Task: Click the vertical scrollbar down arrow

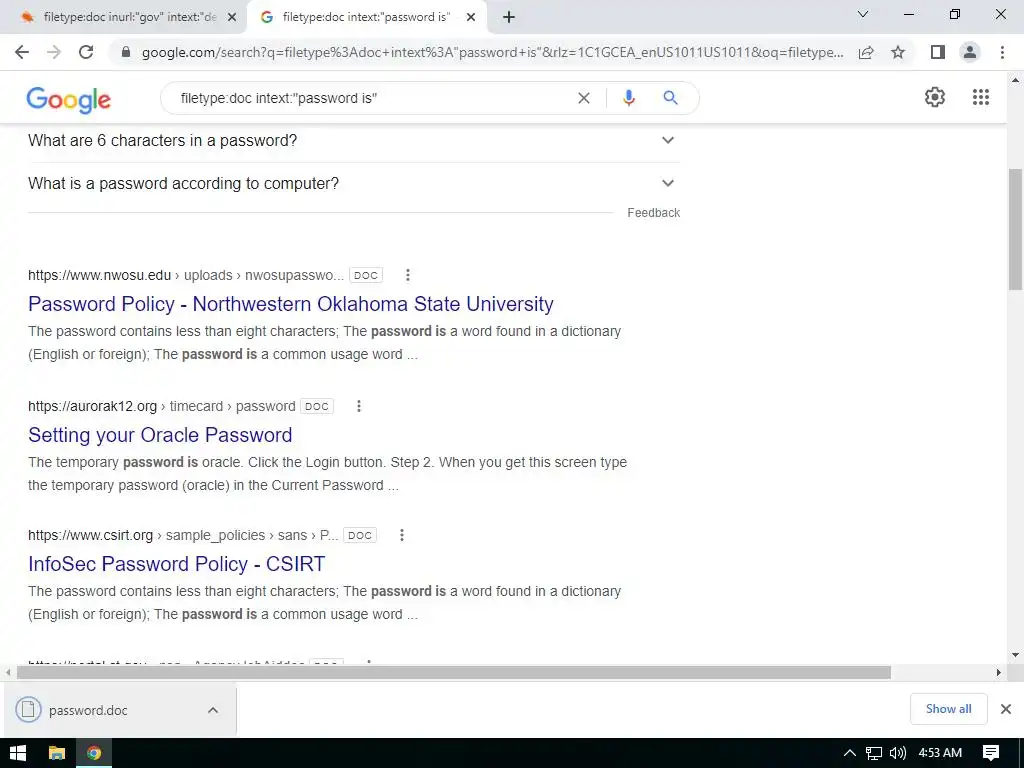Action: 1015,655
